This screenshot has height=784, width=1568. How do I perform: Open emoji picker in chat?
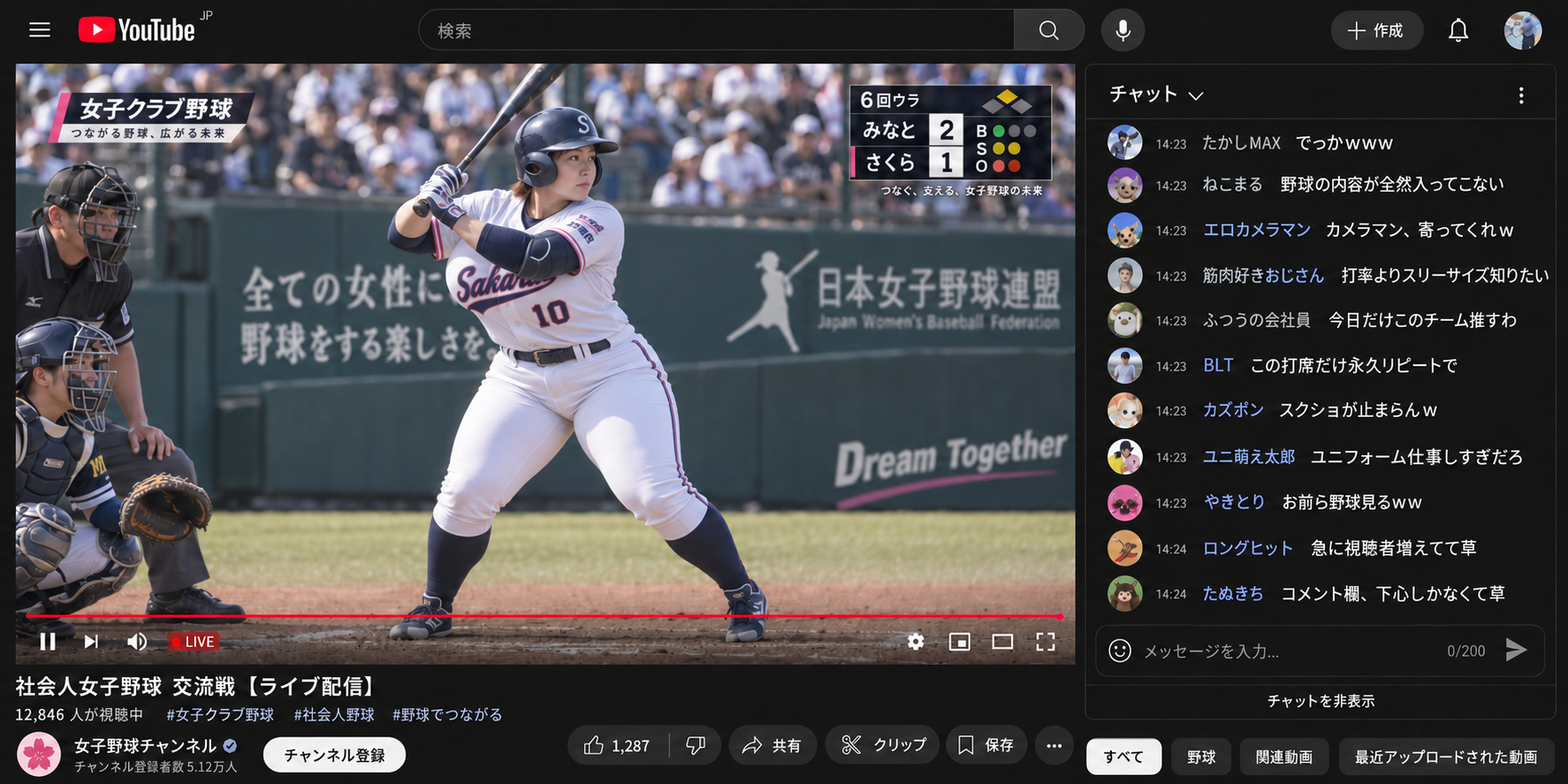tap(1120, 651)
